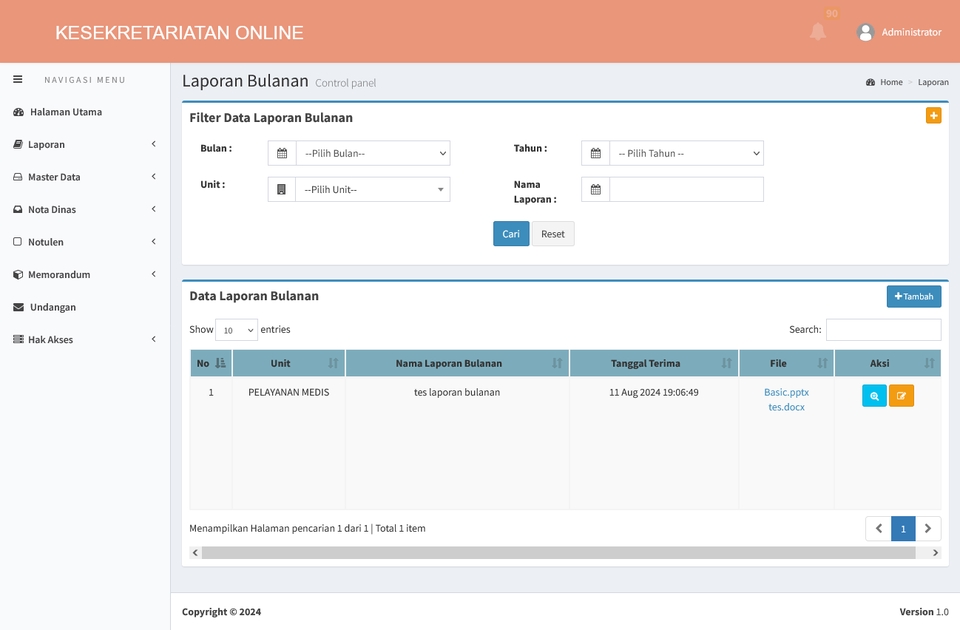Open the blue magnifier view action
The width and height of the screenshot is (960, 630).
pos(873,395)
